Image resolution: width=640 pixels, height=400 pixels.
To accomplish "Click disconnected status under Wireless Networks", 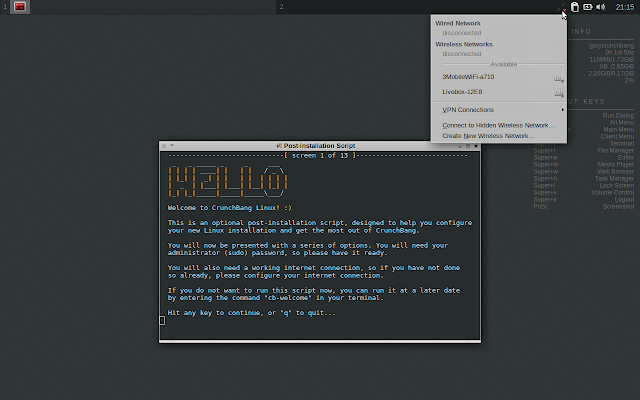I will click(462, 53).
